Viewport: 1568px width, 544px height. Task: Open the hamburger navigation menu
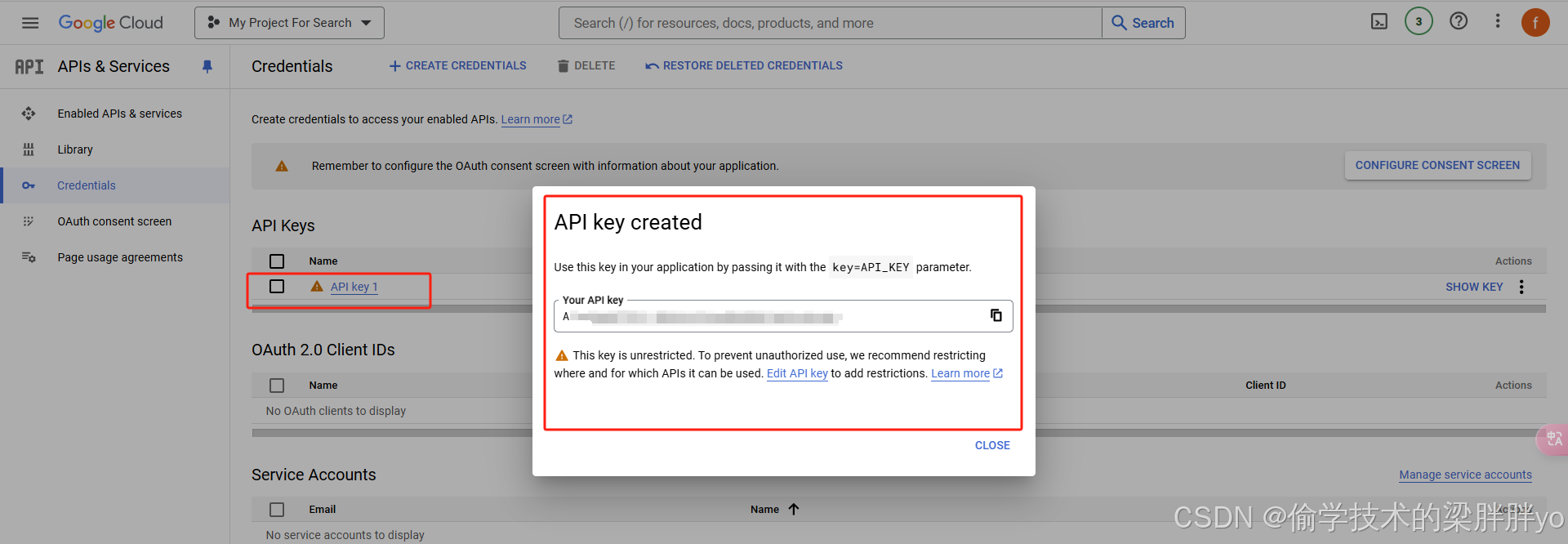[30, 23]
